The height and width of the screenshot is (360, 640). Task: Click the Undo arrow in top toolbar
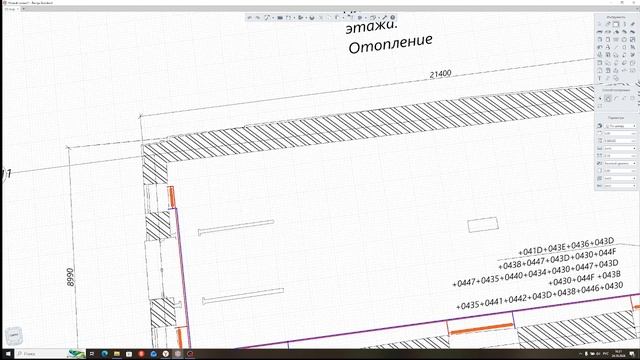(x=250, y=18)
